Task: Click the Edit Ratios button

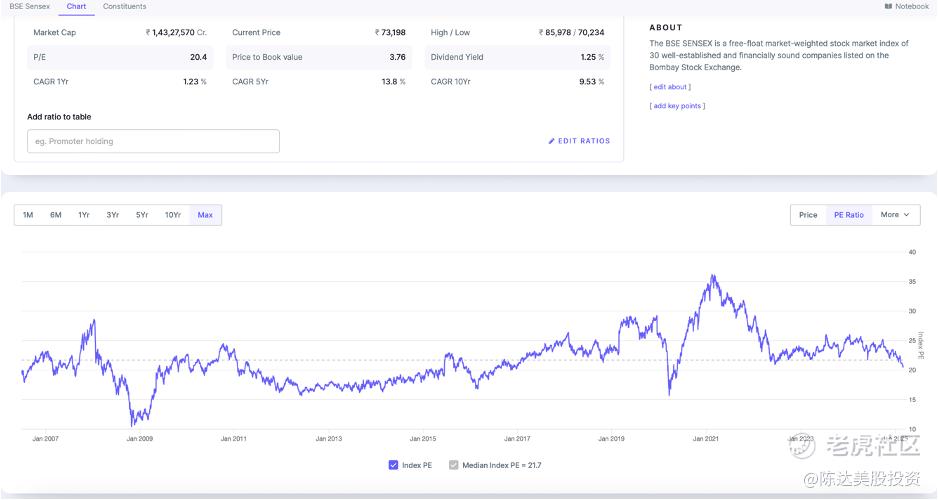Action: 579,141
